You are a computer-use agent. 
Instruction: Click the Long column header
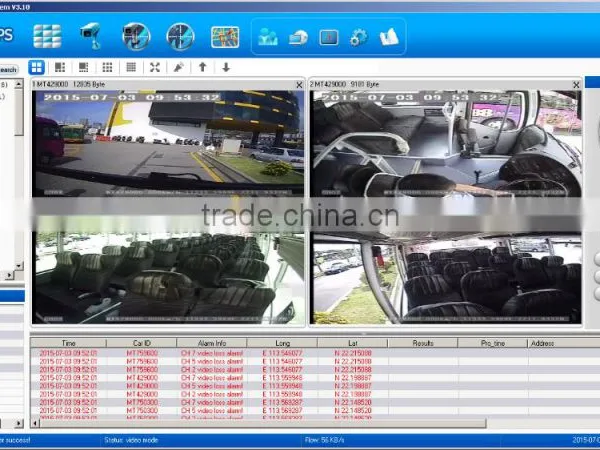click(x=282, y=343)
